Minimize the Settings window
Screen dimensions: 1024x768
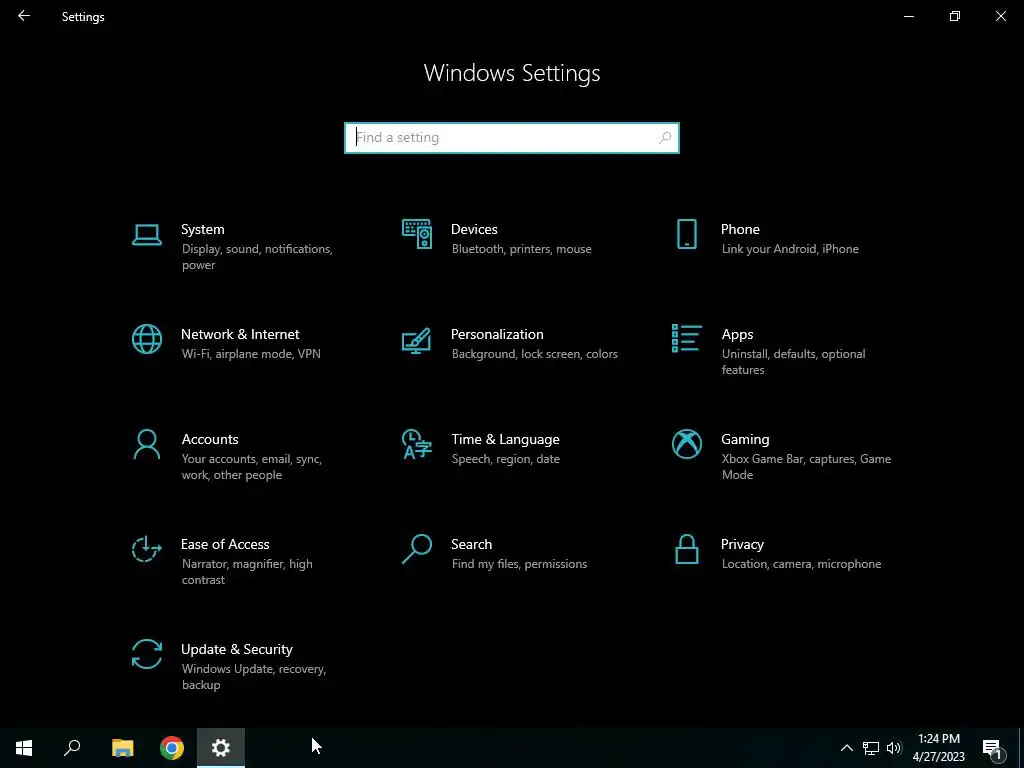[x=908, y=16]
